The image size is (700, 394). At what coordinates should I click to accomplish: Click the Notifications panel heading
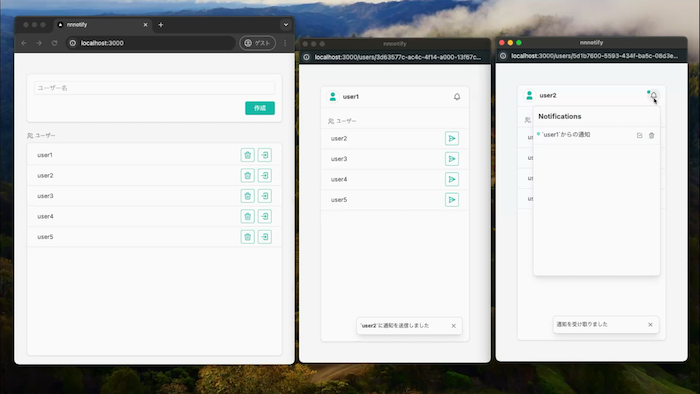[x=559, y=116]
